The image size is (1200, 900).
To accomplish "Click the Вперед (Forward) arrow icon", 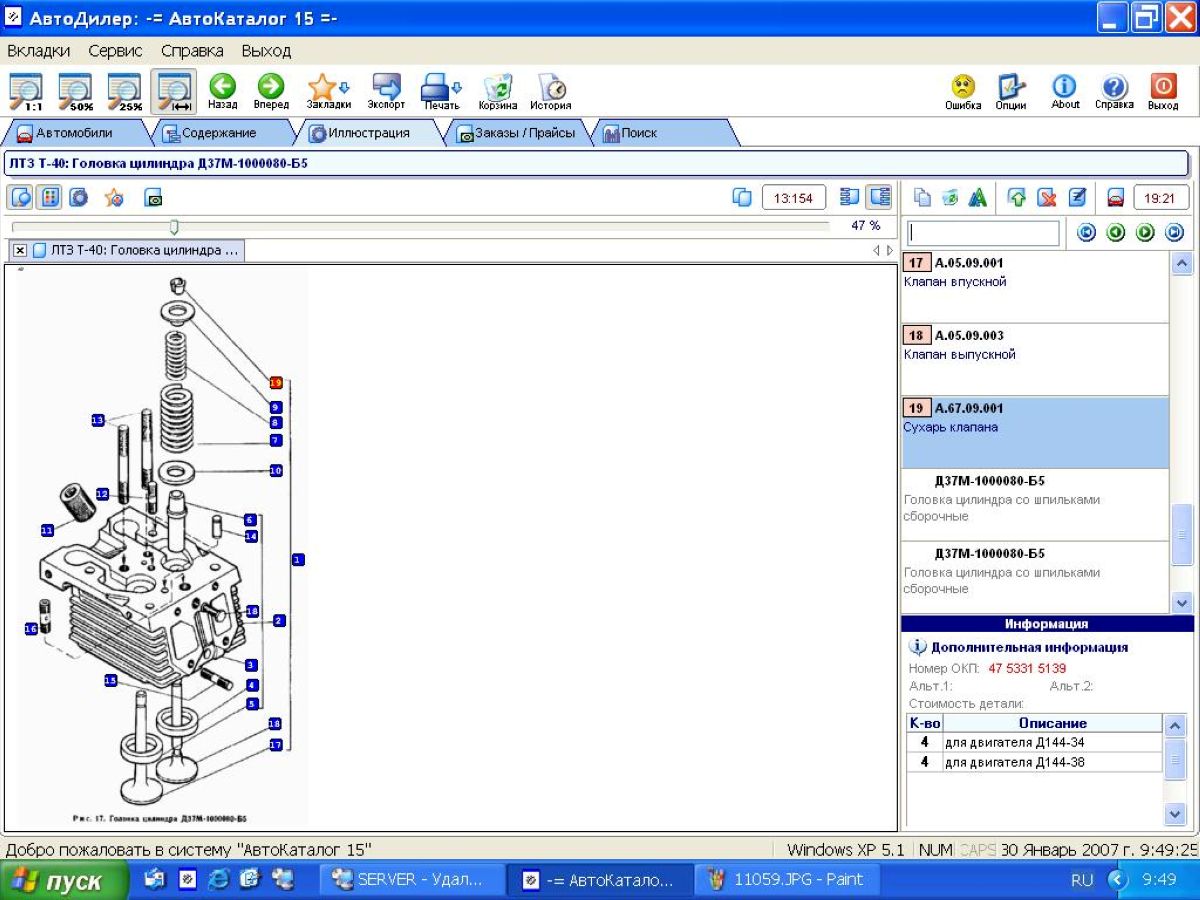I will tap(271, 87).
